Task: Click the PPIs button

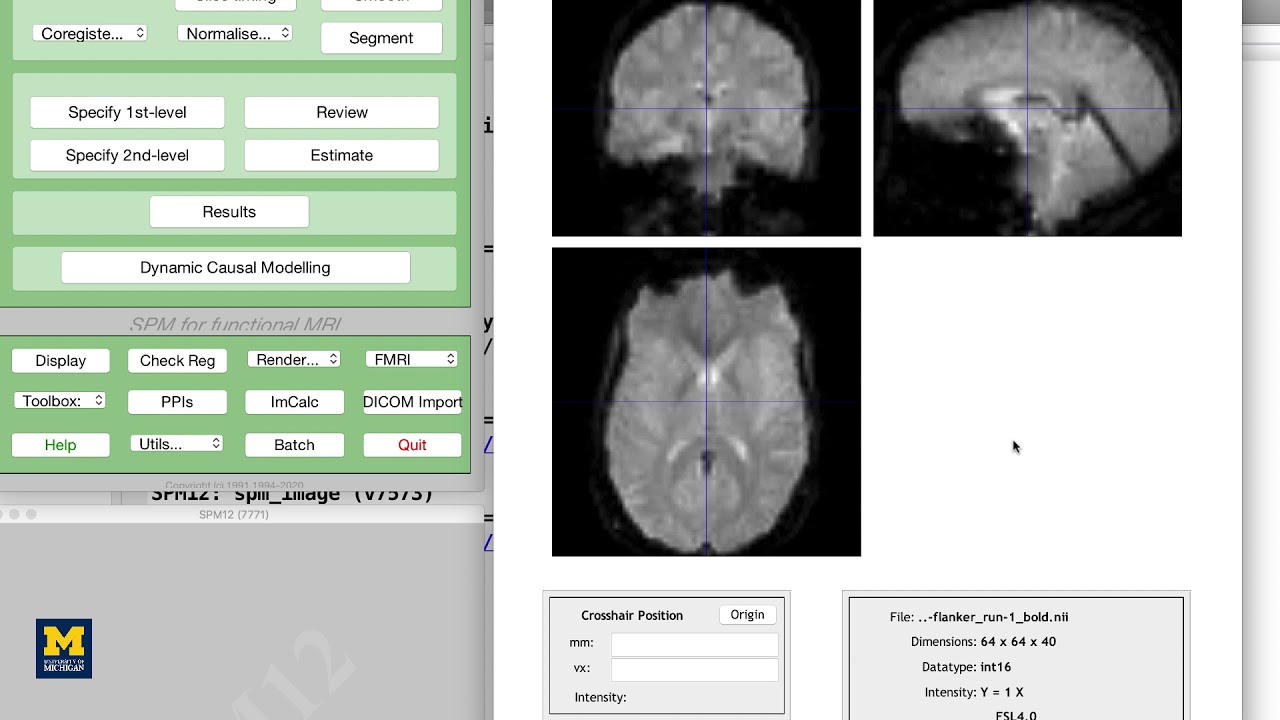Action: 177,402
